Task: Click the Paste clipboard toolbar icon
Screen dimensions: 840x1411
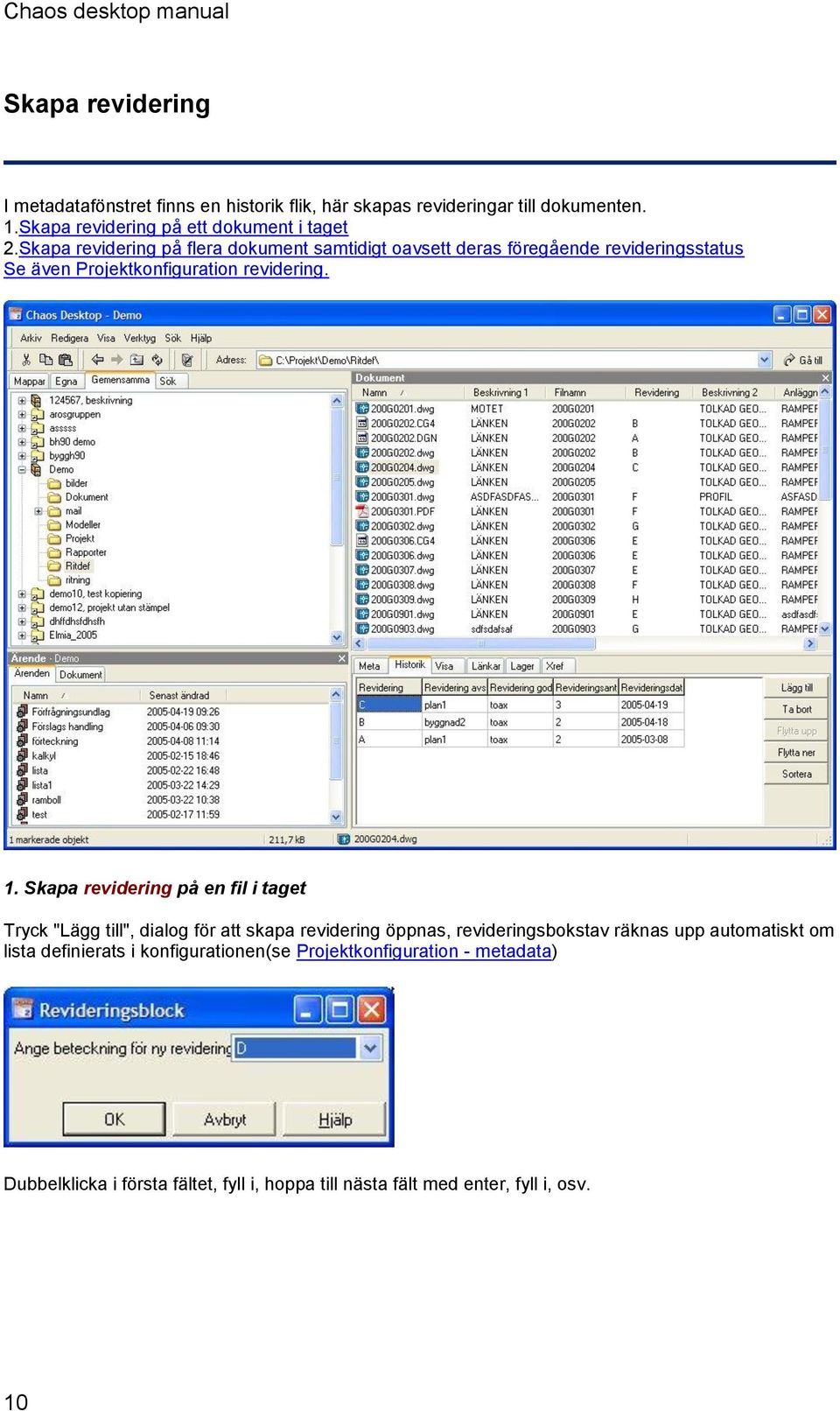Action: click(65, 360)
